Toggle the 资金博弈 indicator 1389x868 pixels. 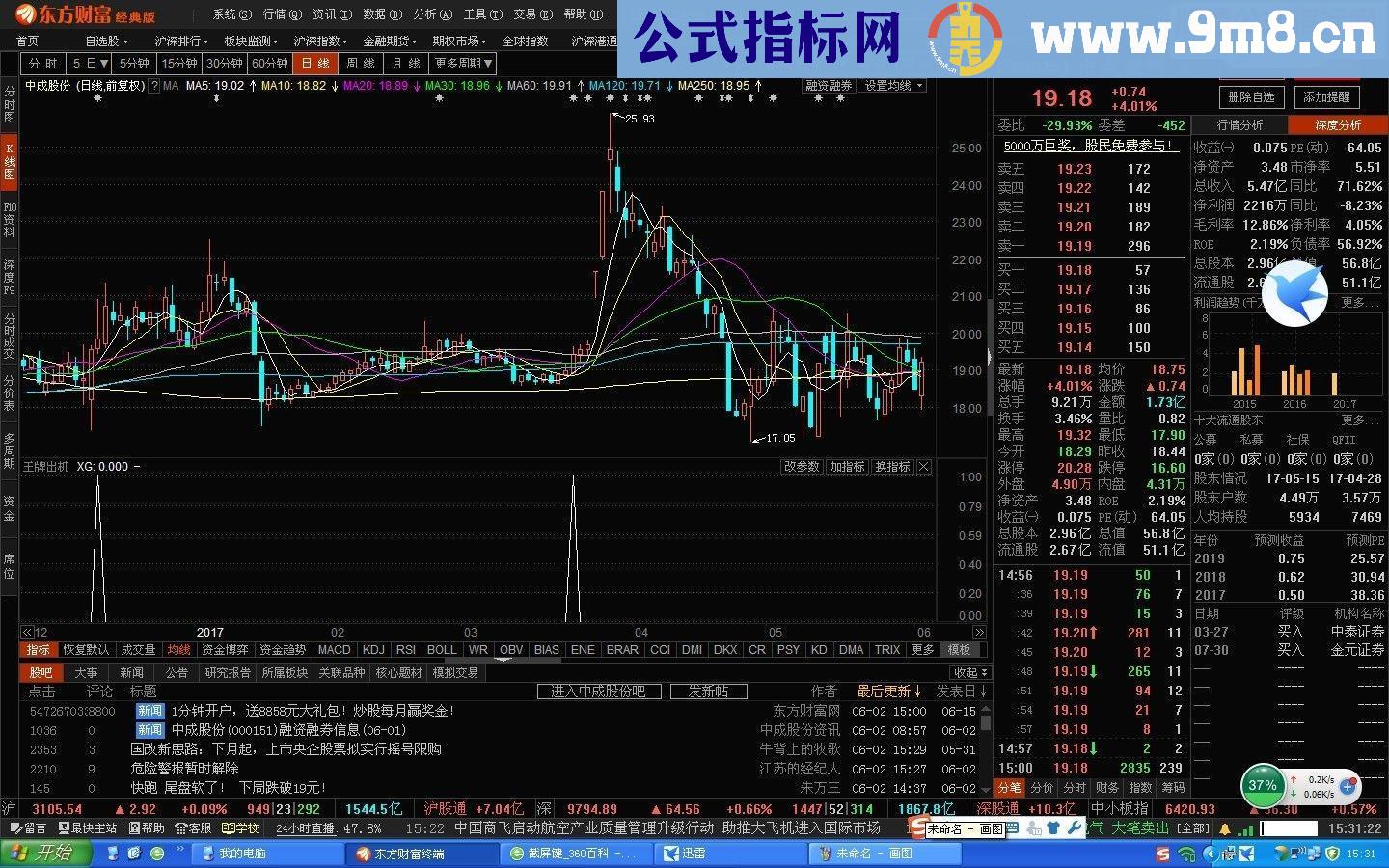(225, 650)
